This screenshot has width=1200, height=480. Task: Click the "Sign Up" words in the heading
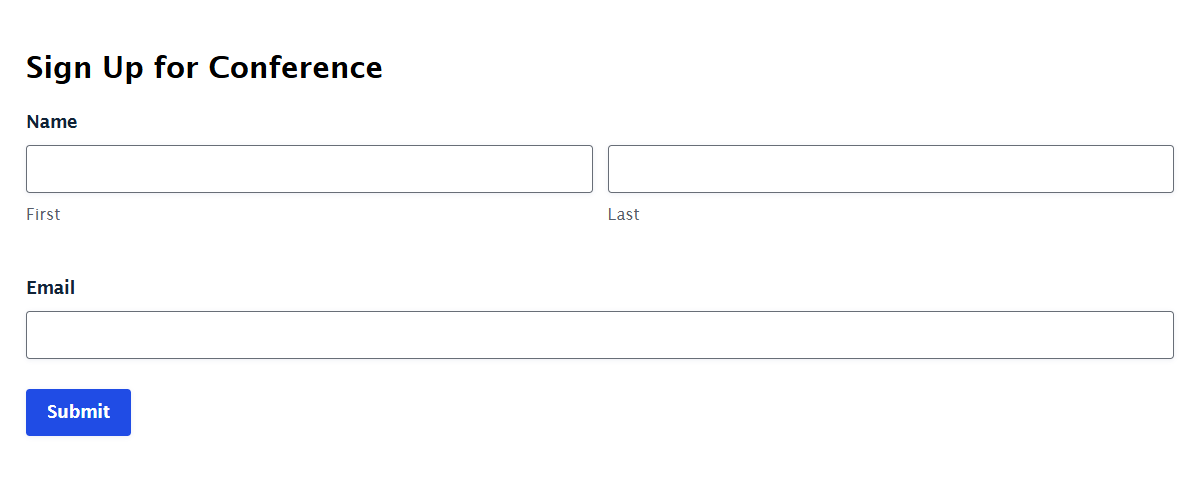pyautogui.click(x=85, y=69)
